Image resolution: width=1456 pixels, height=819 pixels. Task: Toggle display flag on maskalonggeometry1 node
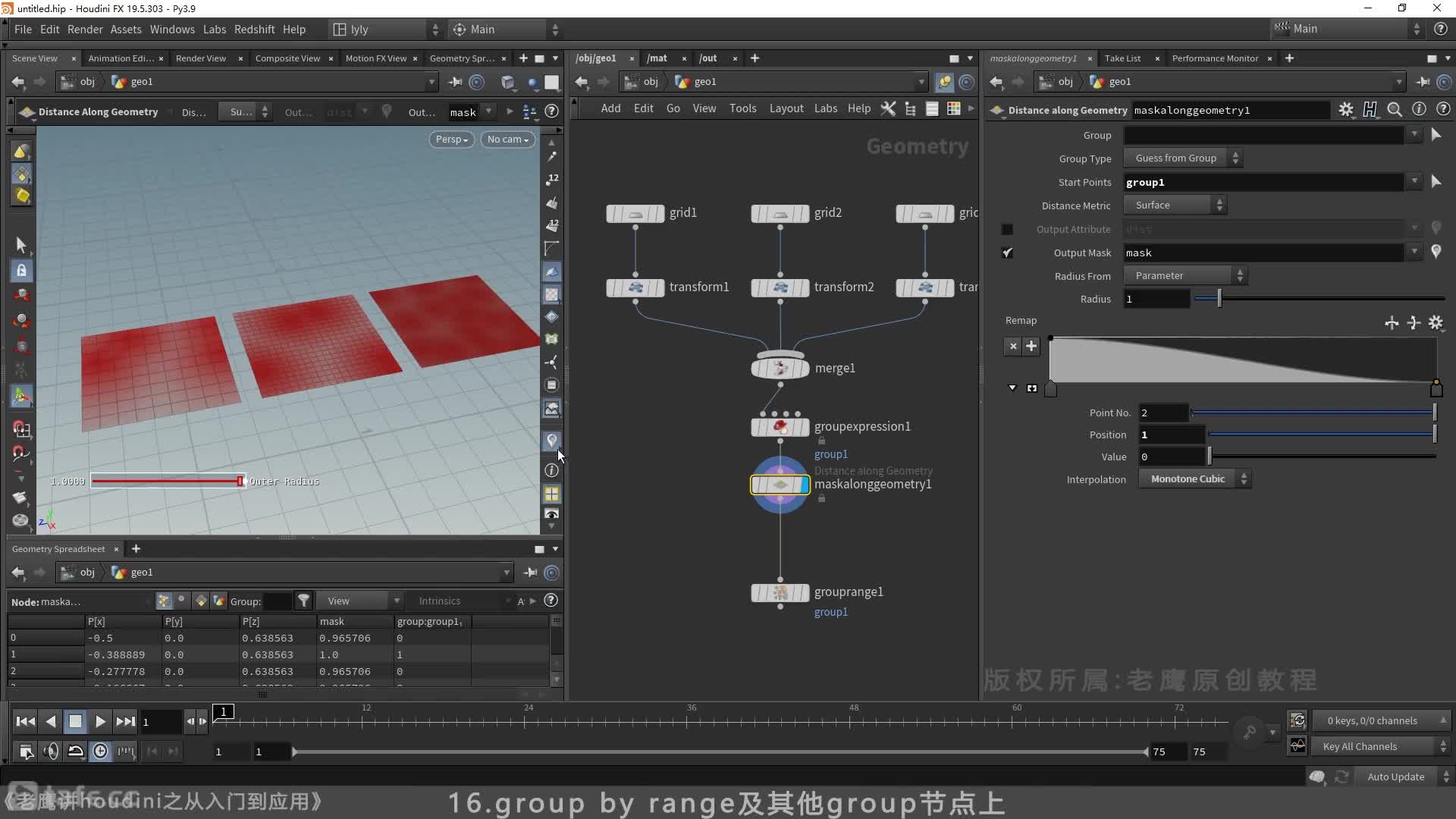805,485
